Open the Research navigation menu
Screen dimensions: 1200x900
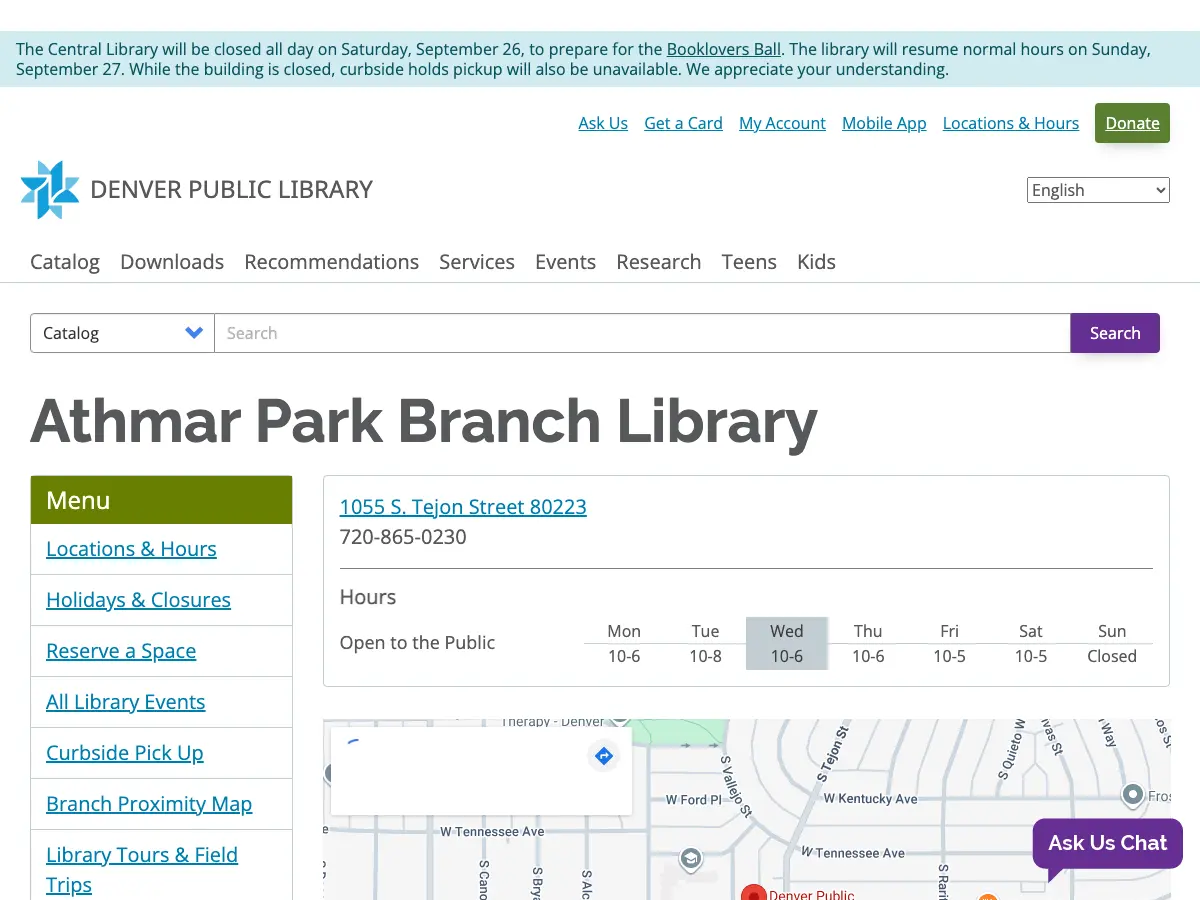(658, 262)
